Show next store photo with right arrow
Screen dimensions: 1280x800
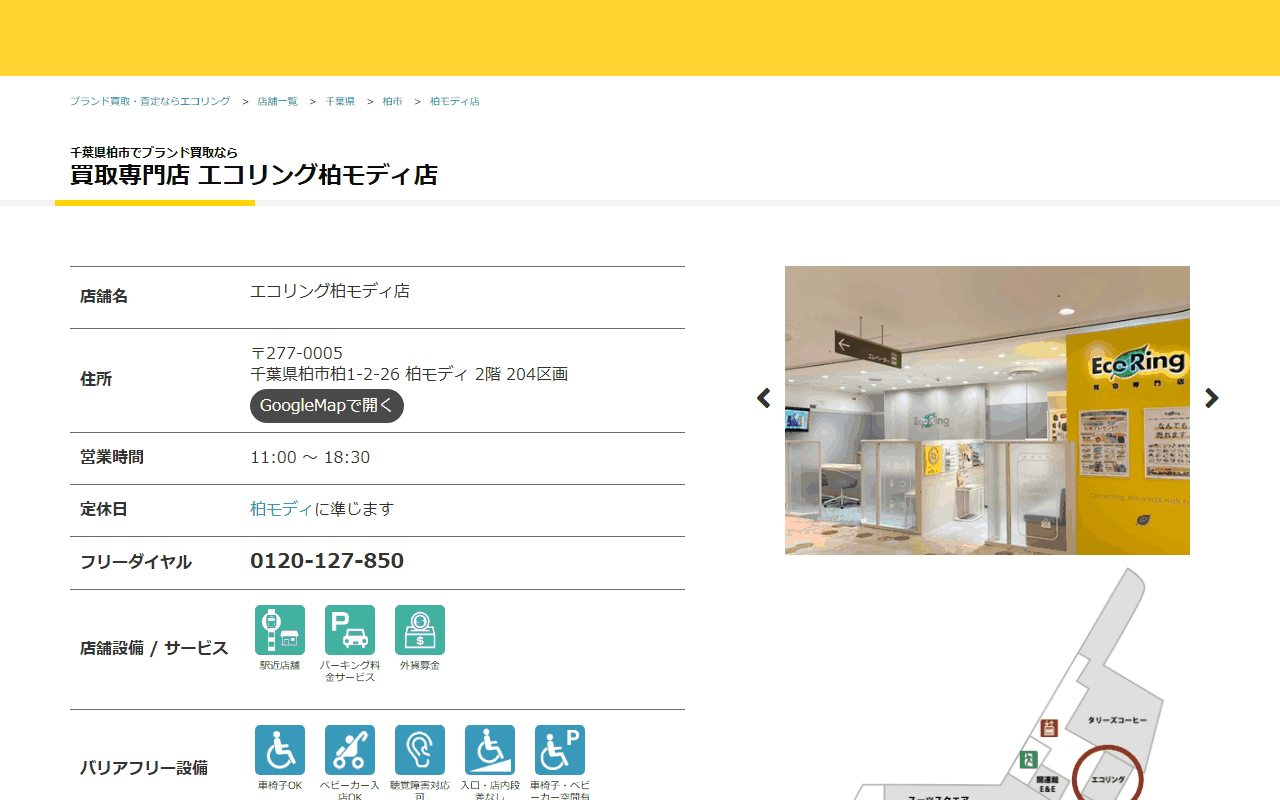[1212, 398]
